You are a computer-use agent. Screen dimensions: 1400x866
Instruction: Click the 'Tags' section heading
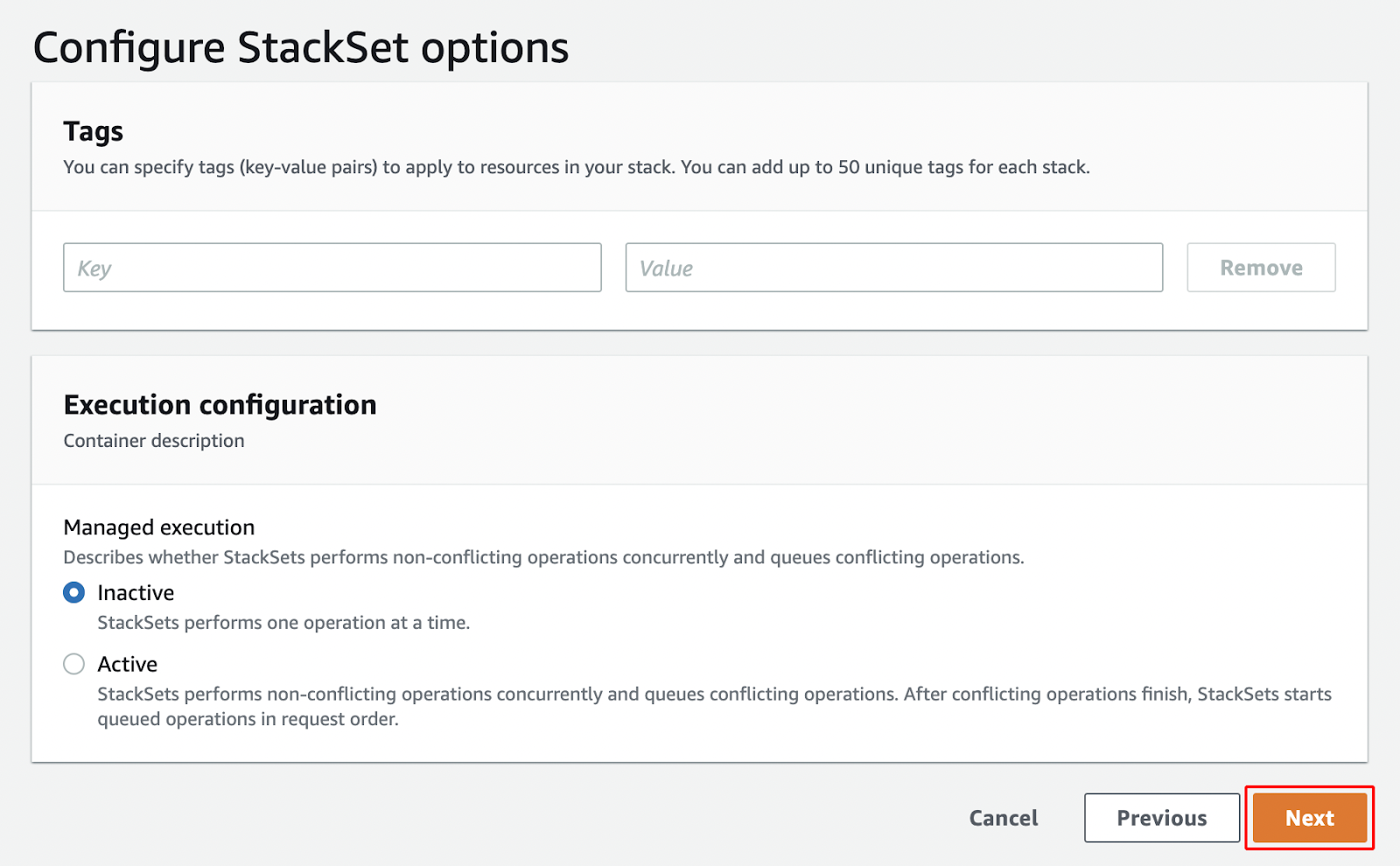coord(94,131)
